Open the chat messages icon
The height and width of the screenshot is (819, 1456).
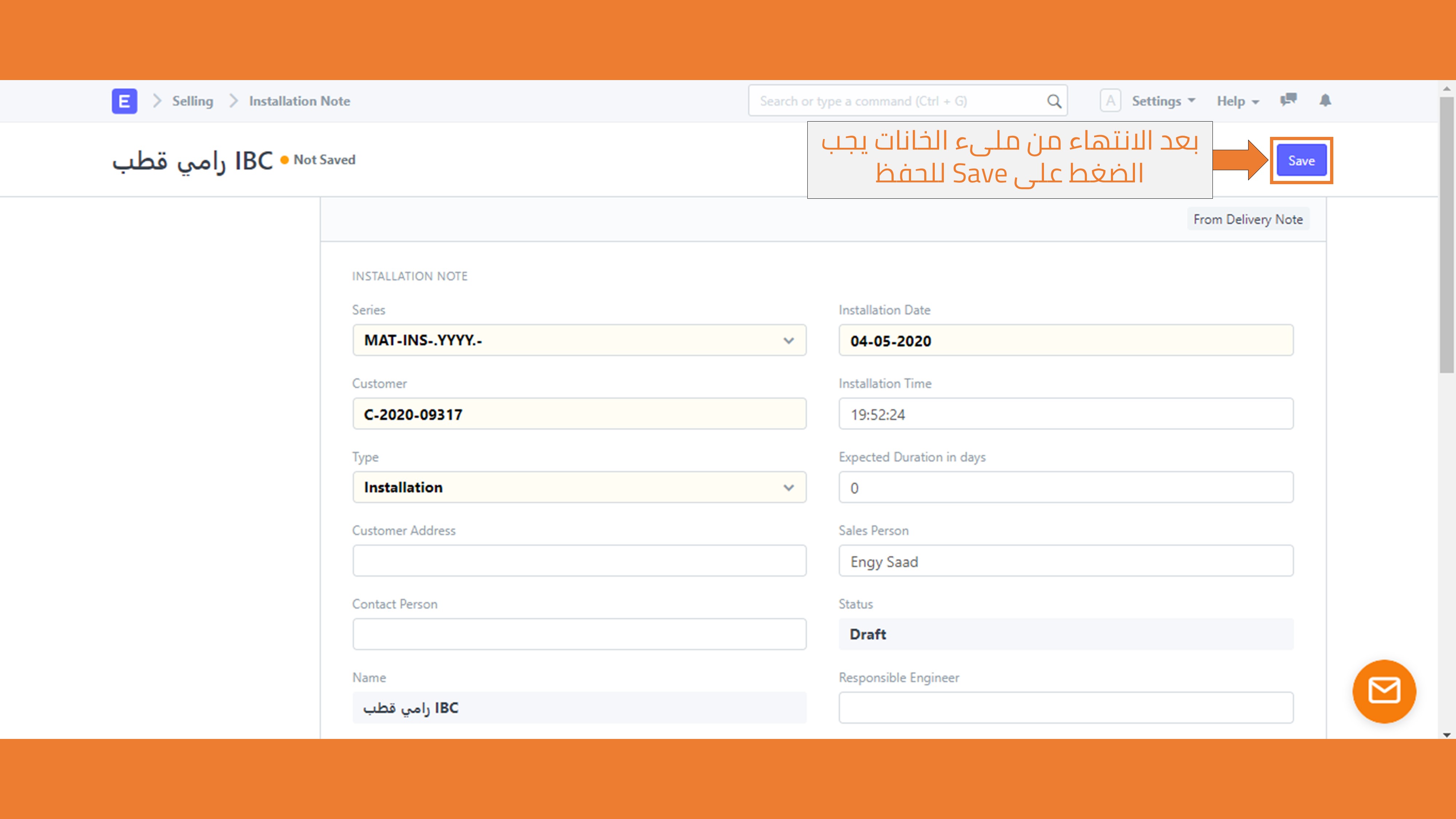[1288, 100]
